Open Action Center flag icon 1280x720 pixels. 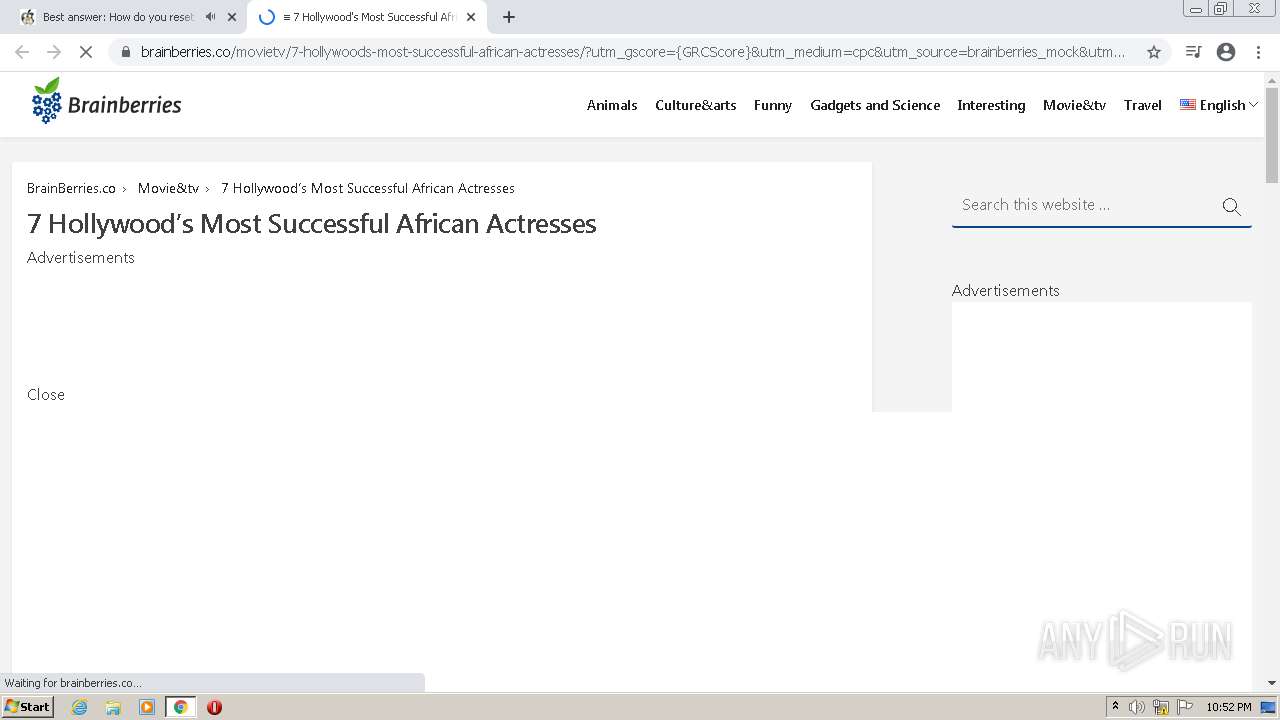pos(1185,707)
